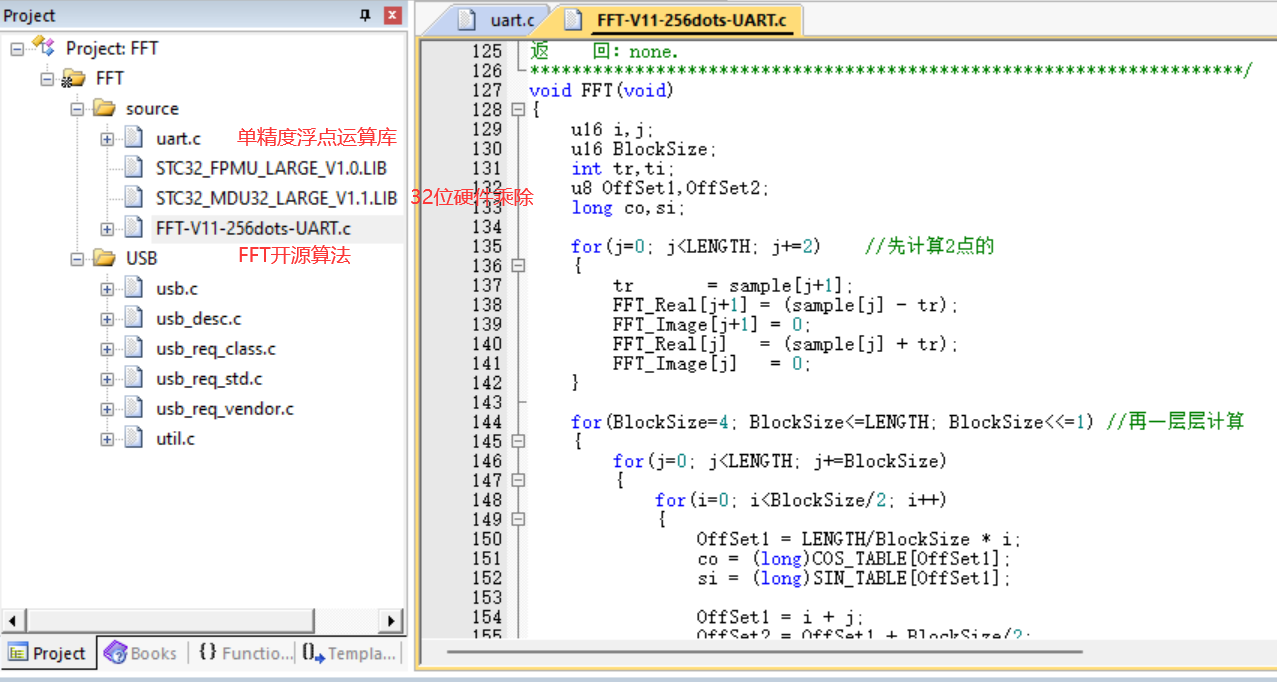This screenshot has height=682, width=1277.
Task: Click the usb_req_vendor.c file icon
Action: point(134,408)
